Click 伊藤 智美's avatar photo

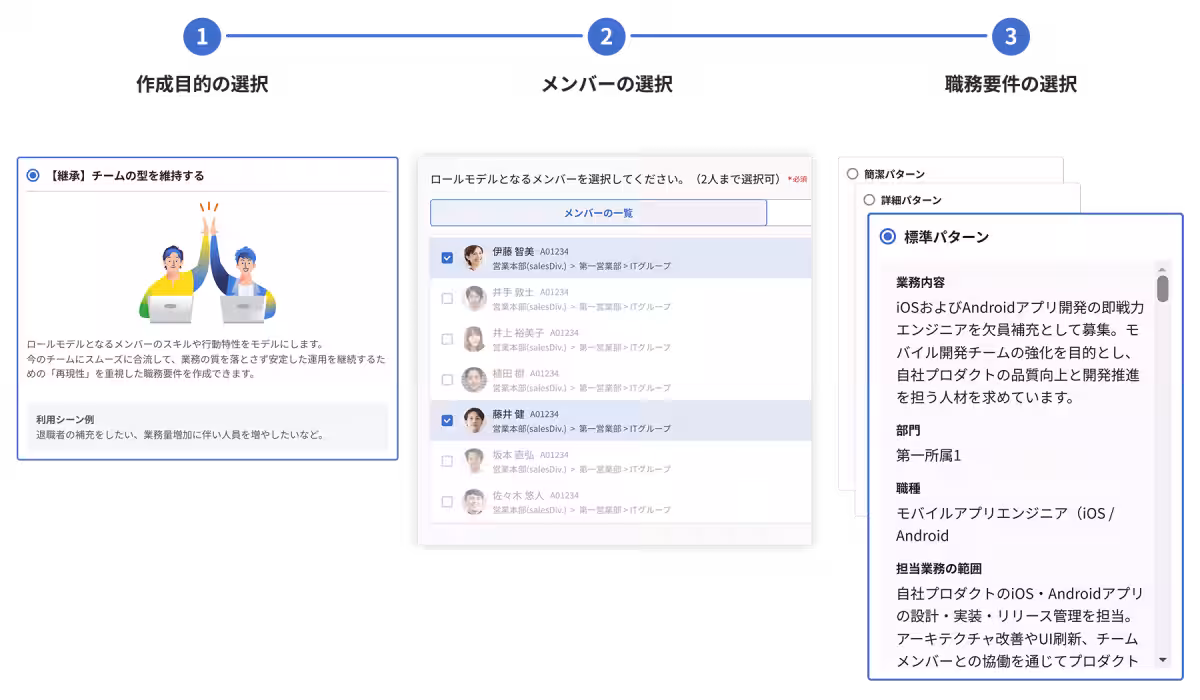(474, 258)
